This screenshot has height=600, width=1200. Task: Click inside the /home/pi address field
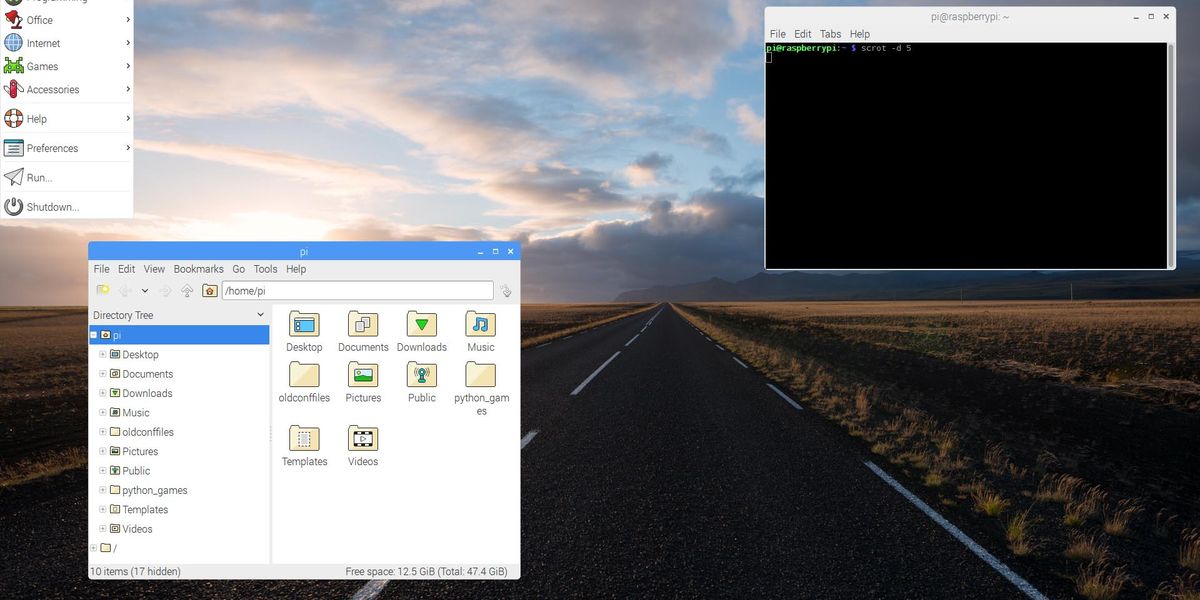tap(350, 290)
